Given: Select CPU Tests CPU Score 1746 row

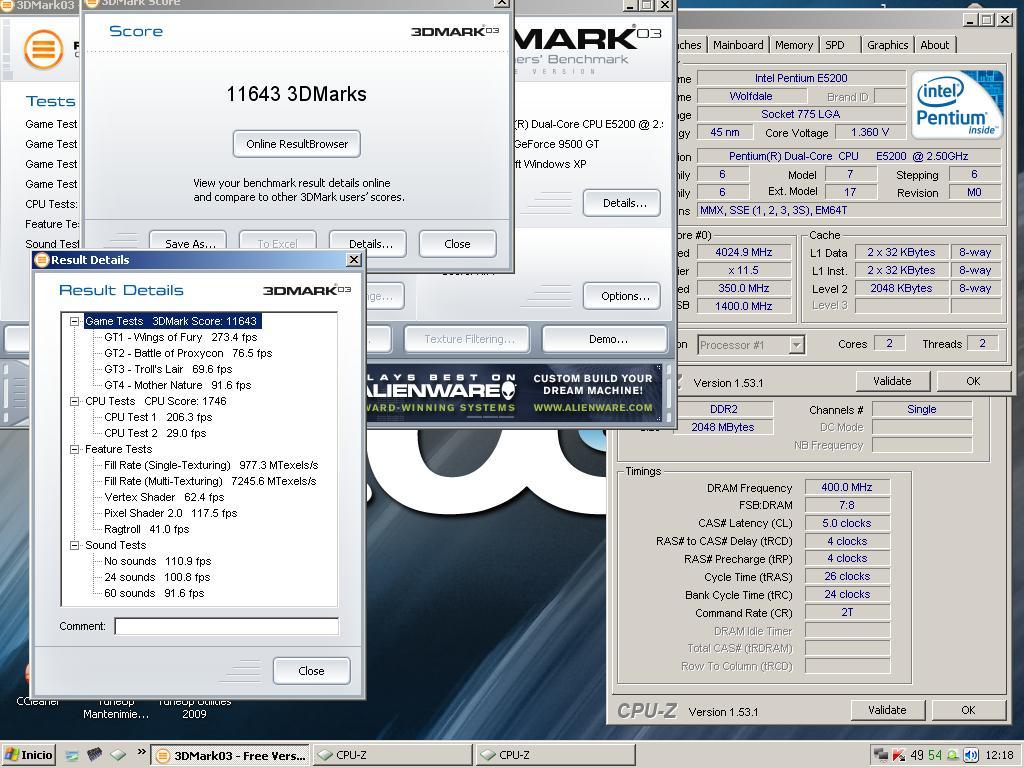Looking at the screenshot, I should coord(156,402).
